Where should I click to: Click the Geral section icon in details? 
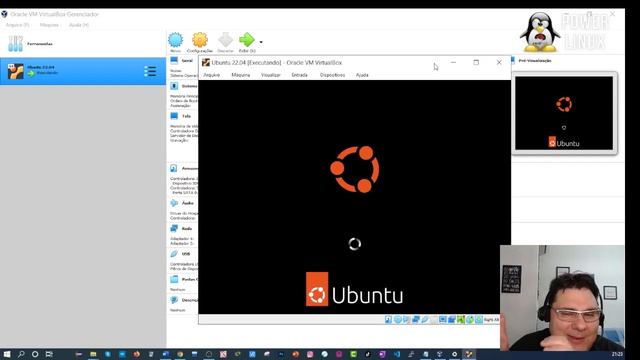(174, 60)
